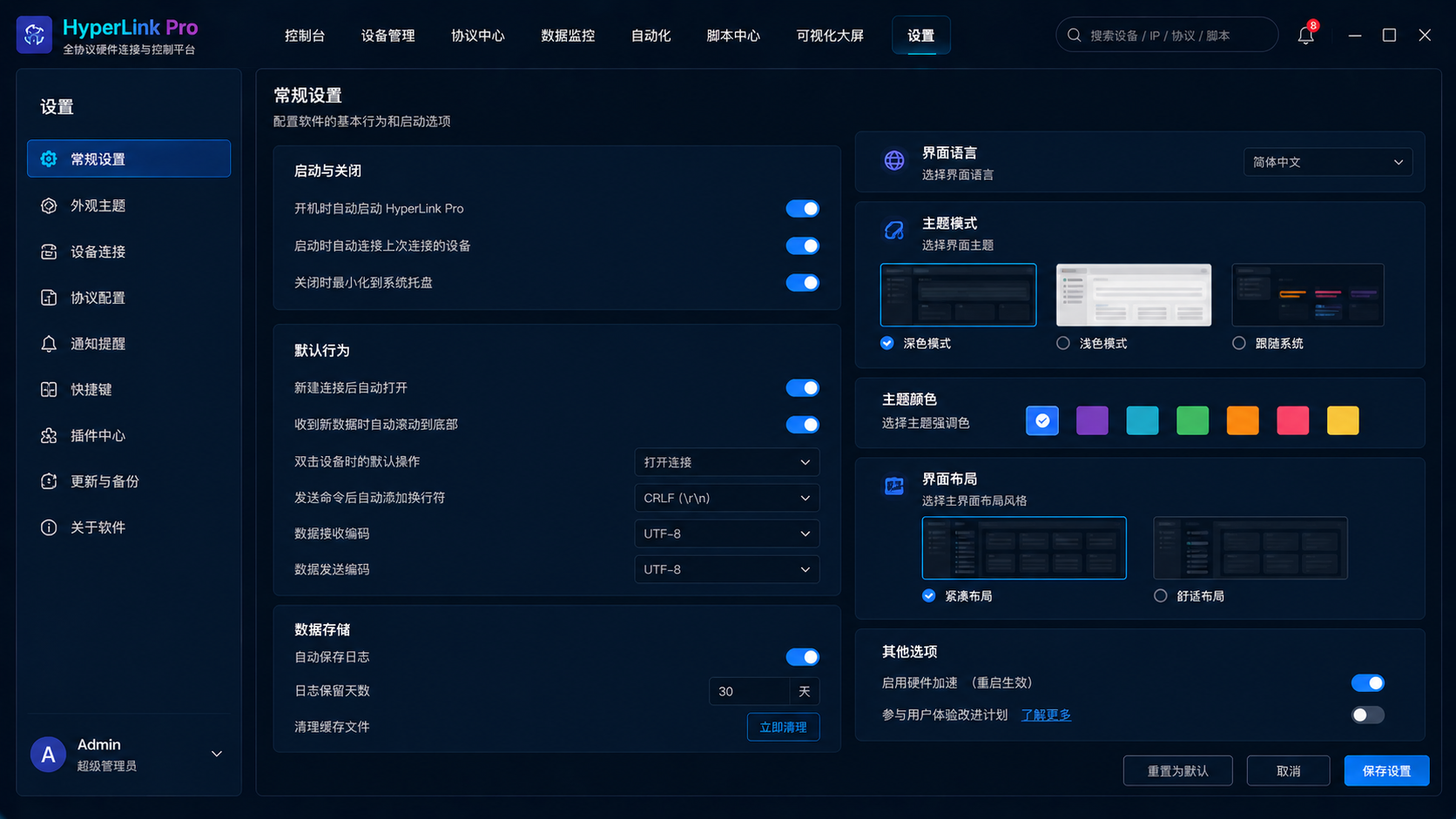Screen dimensions: 1456x819
Task: Toggle auto-open after new connection
Action: pos(802,388)
